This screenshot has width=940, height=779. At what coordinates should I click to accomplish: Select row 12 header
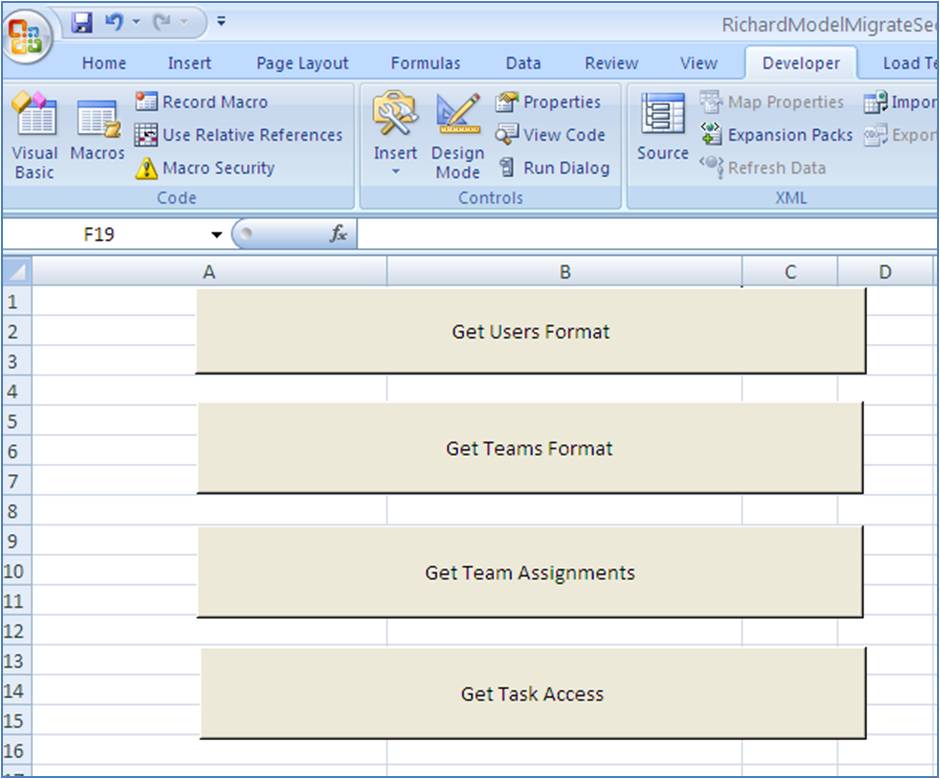click(17, 631)
